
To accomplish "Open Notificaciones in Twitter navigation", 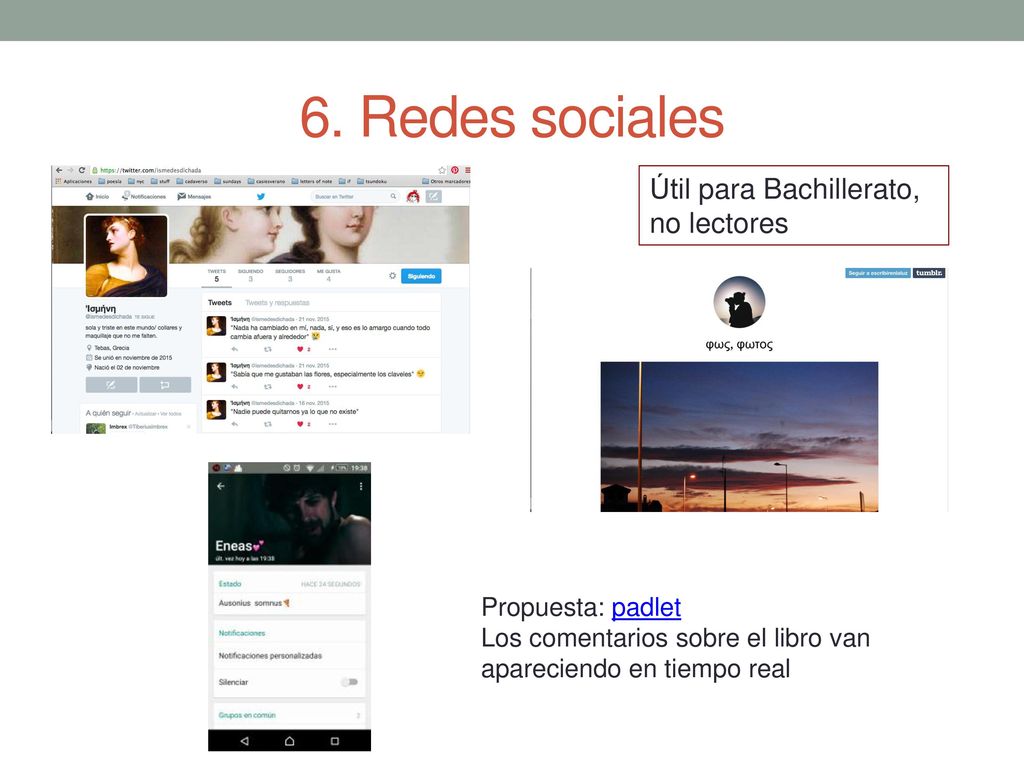I will pos(144,197).
